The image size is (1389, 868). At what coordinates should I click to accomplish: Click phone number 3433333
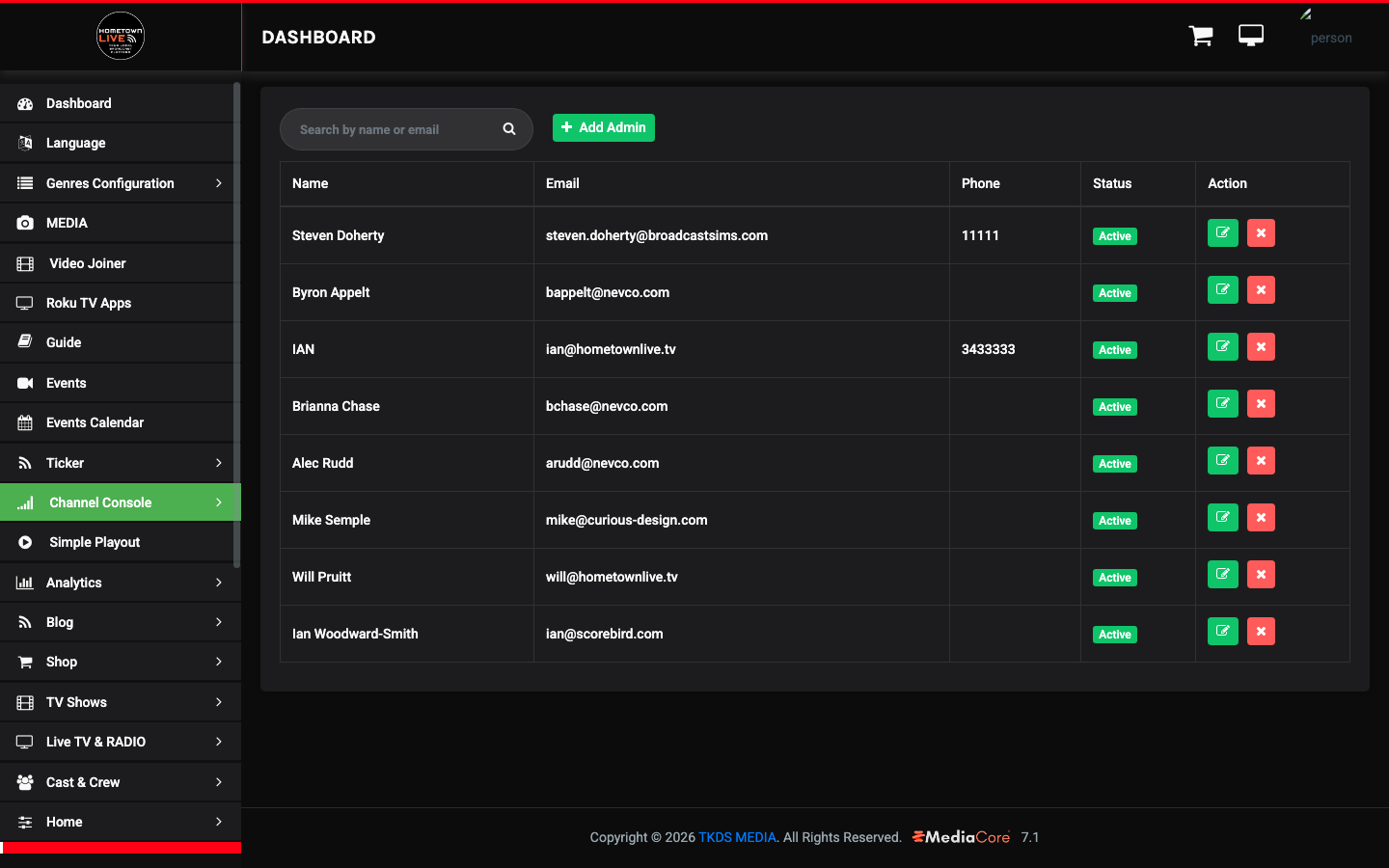pyautogui.click(x=989, y=349)
